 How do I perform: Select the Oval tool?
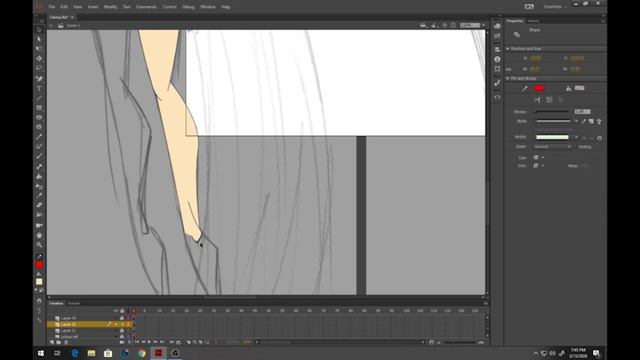pyautogui.click(x=39, y=118)
